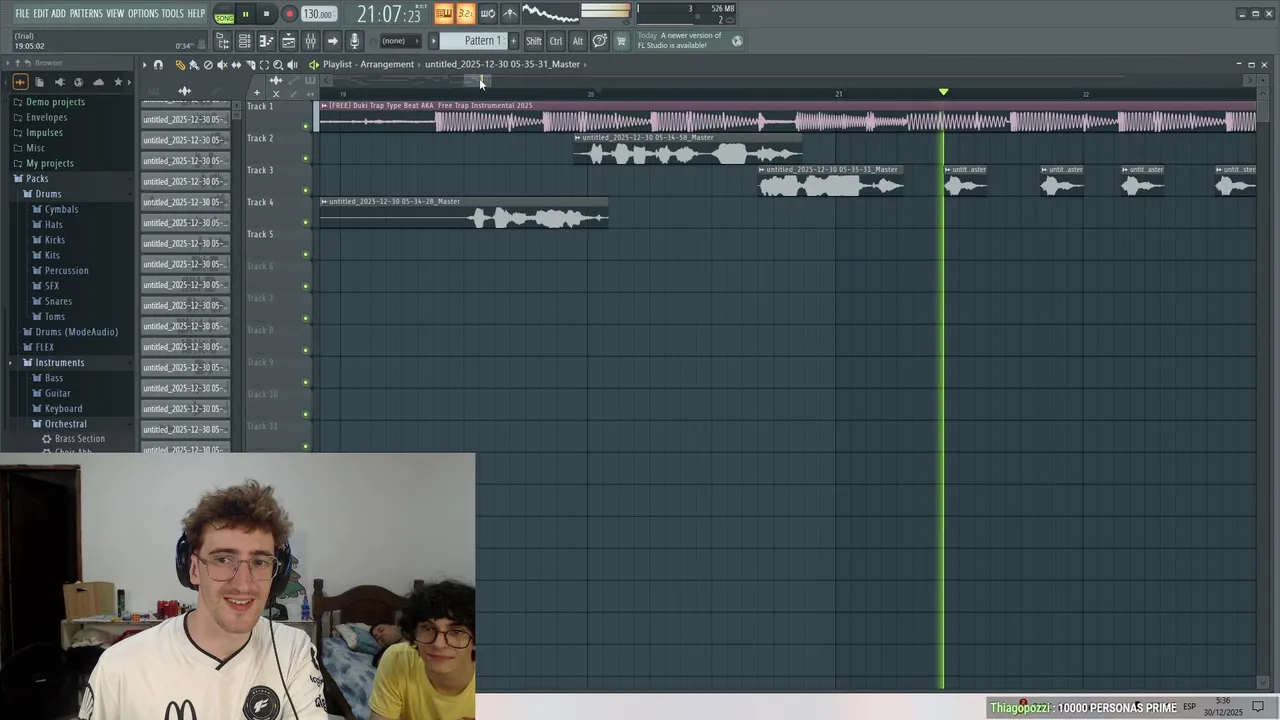Click the right-arrow icon beside the mixer button
Image resolution: width=1280 pixels, height=720 pixels.
click(332, 41)
